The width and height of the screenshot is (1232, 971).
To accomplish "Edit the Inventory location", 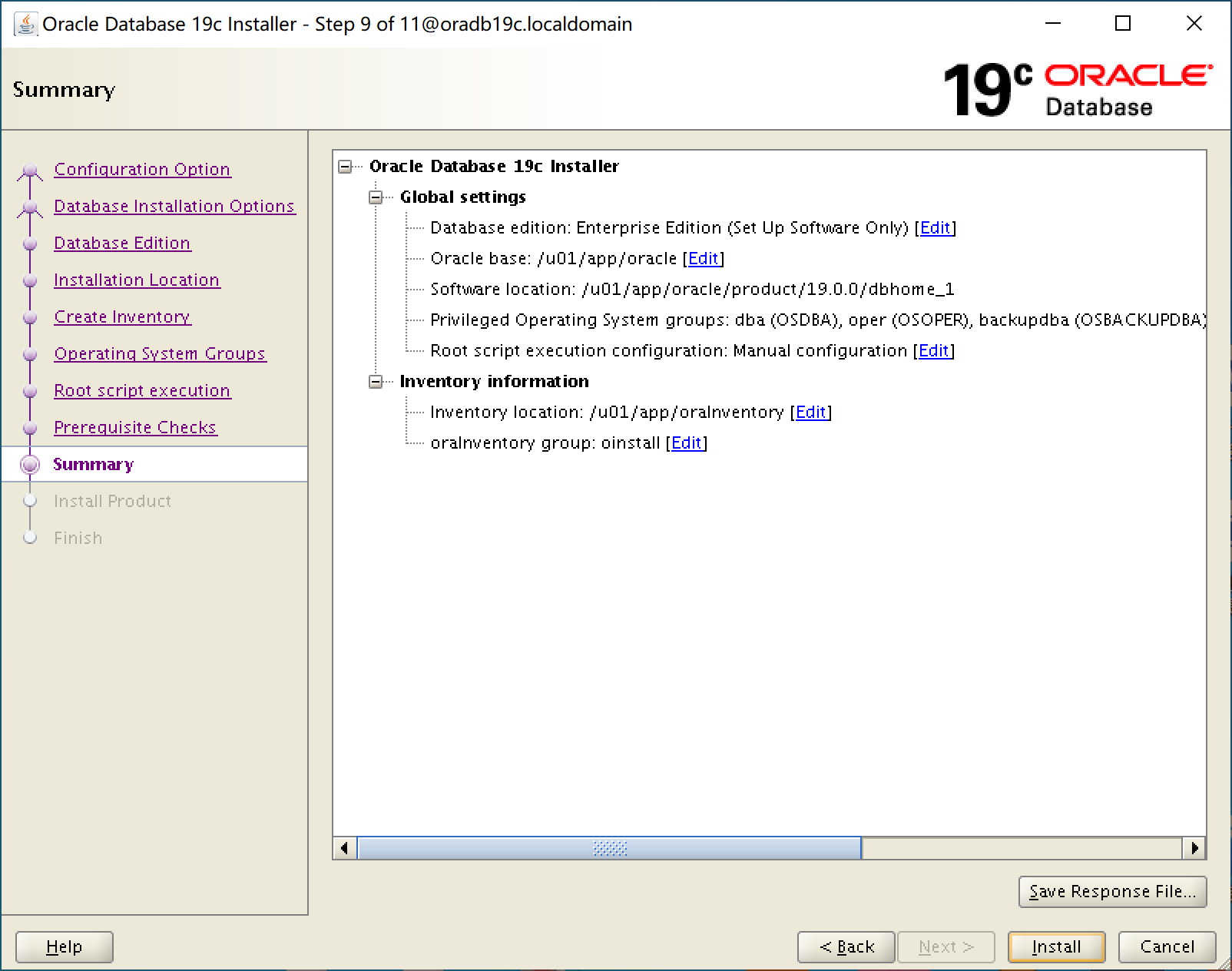I will (810, 413).
